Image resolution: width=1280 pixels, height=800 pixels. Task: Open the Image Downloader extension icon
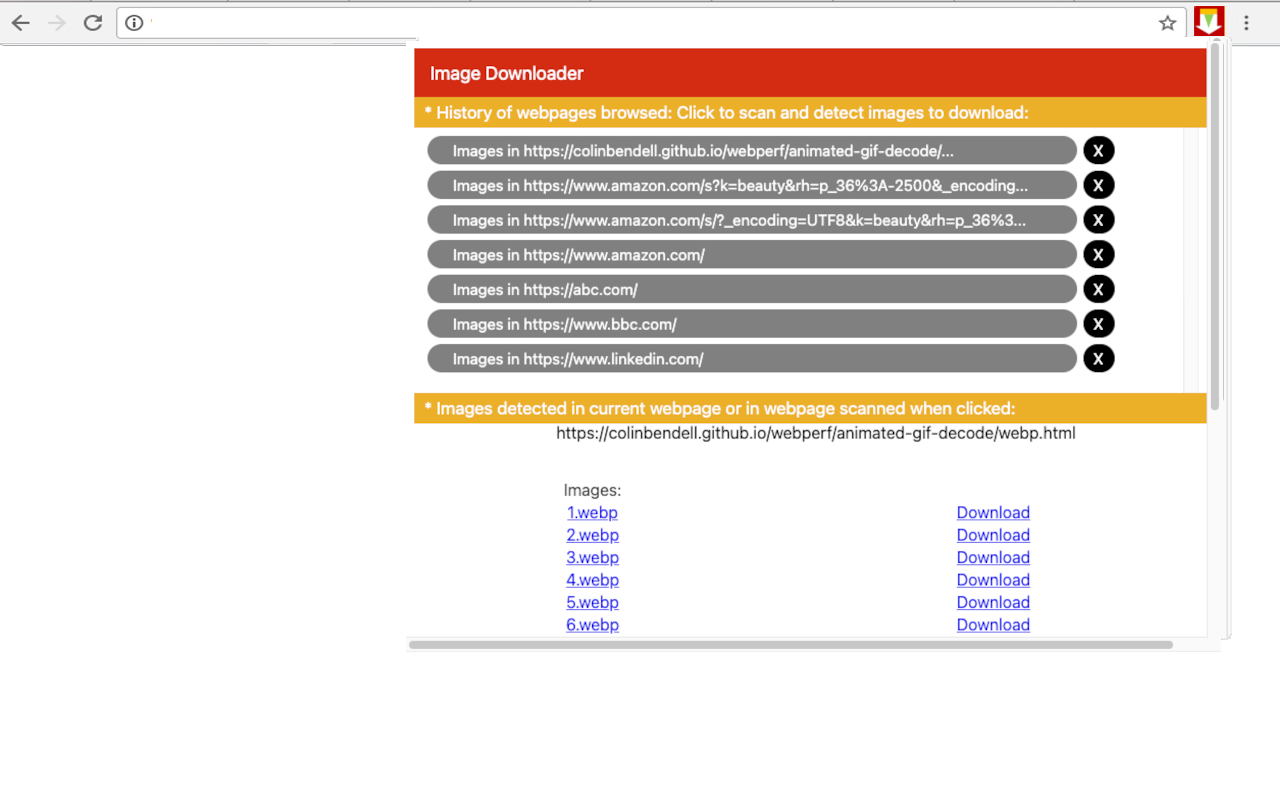1209,20
